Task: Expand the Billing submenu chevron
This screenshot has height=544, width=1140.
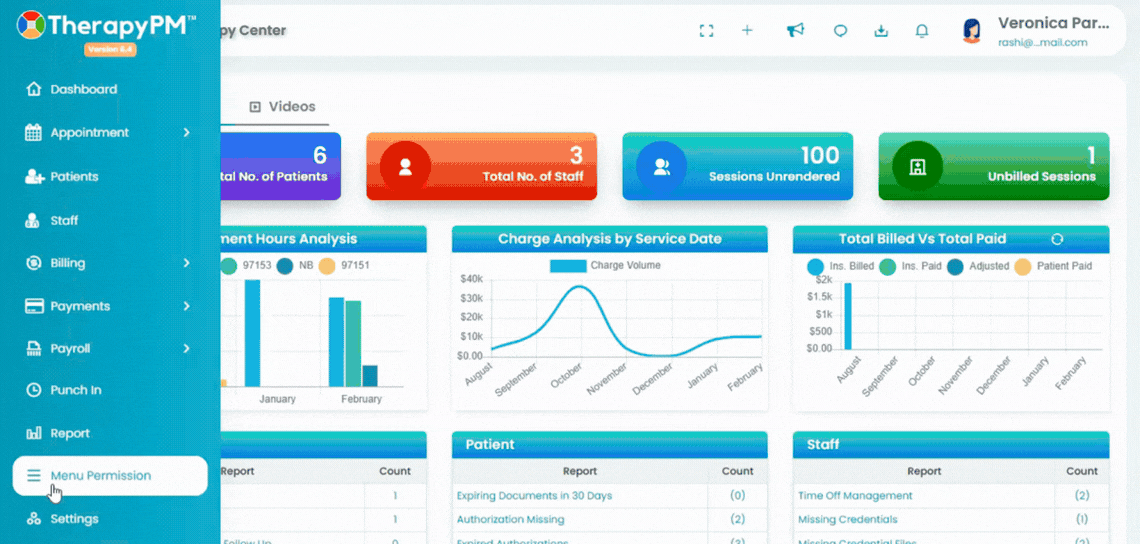Action: pyautogui.click(x=187, y=263)
